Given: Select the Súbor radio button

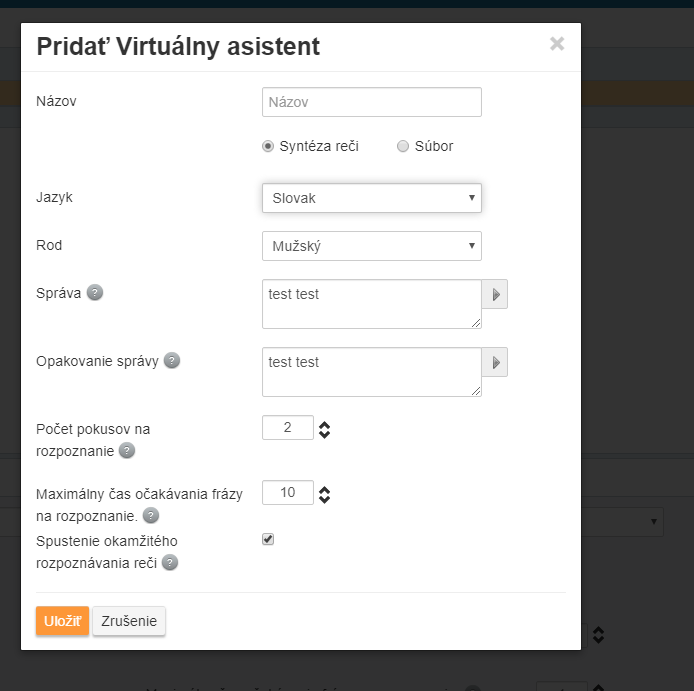Looking at the screenshot, I should click(x=403, y=146).
